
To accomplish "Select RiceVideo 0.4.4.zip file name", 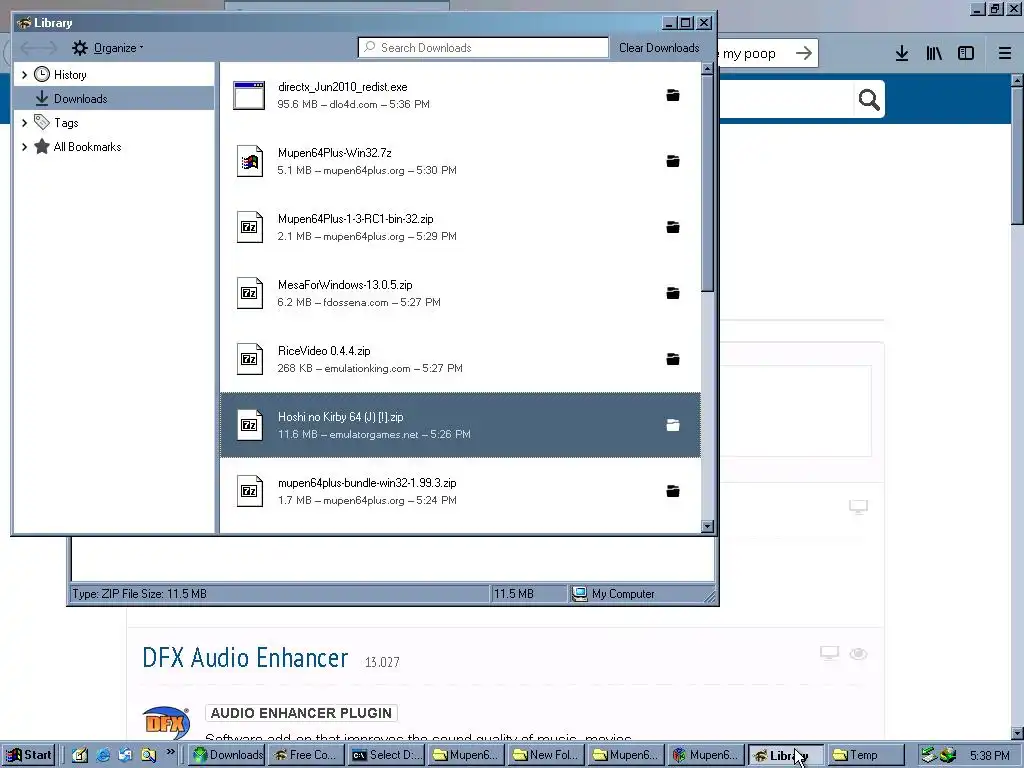I will tap(324, 351).
